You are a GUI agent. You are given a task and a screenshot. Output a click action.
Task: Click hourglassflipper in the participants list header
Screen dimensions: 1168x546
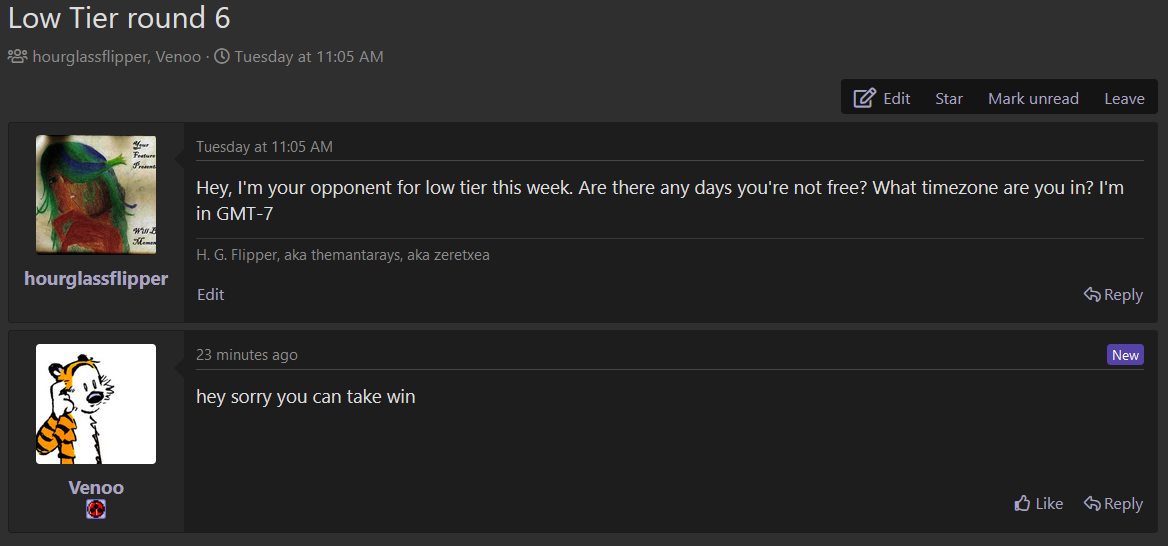(90, 56)
